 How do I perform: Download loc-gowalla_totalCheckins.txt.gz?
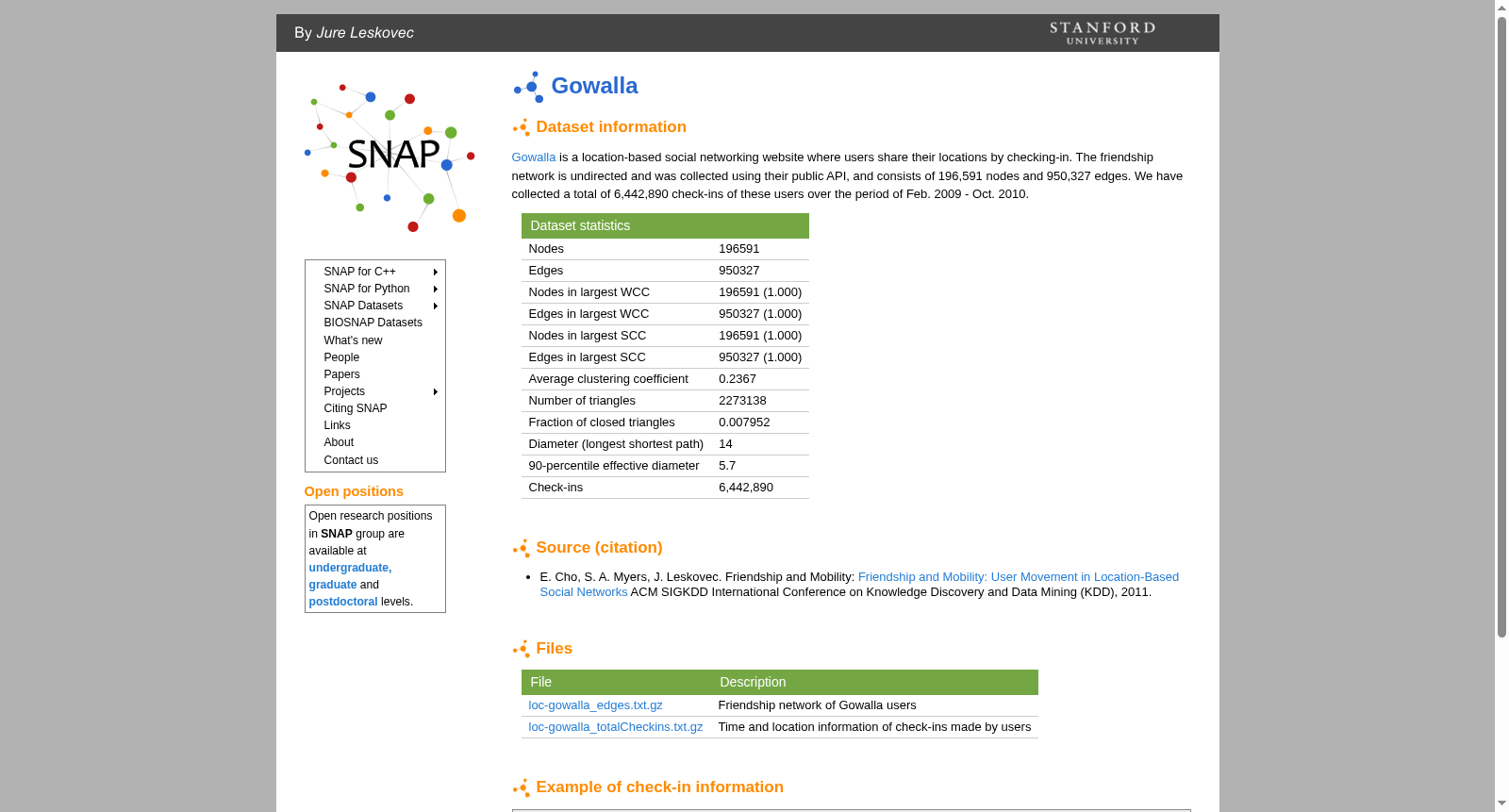tap(616, 727)
